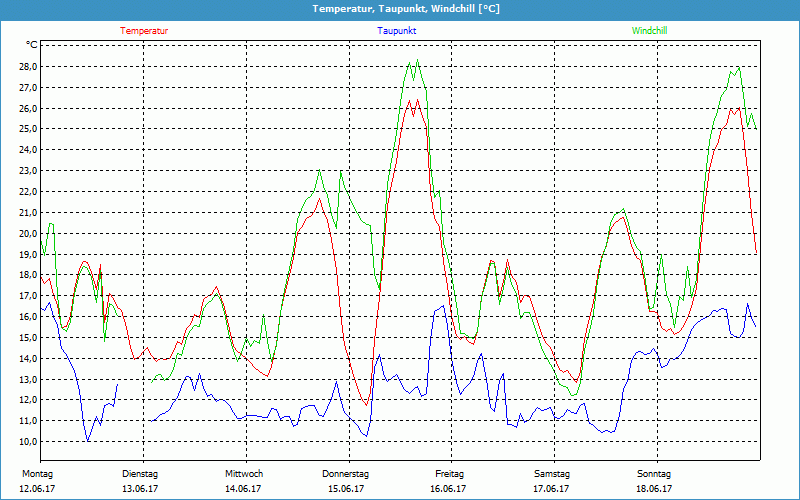This screenshot has width=800, height=500.
Task: Click the 17,0 y-axis value
Action: [x=28, y=296]
